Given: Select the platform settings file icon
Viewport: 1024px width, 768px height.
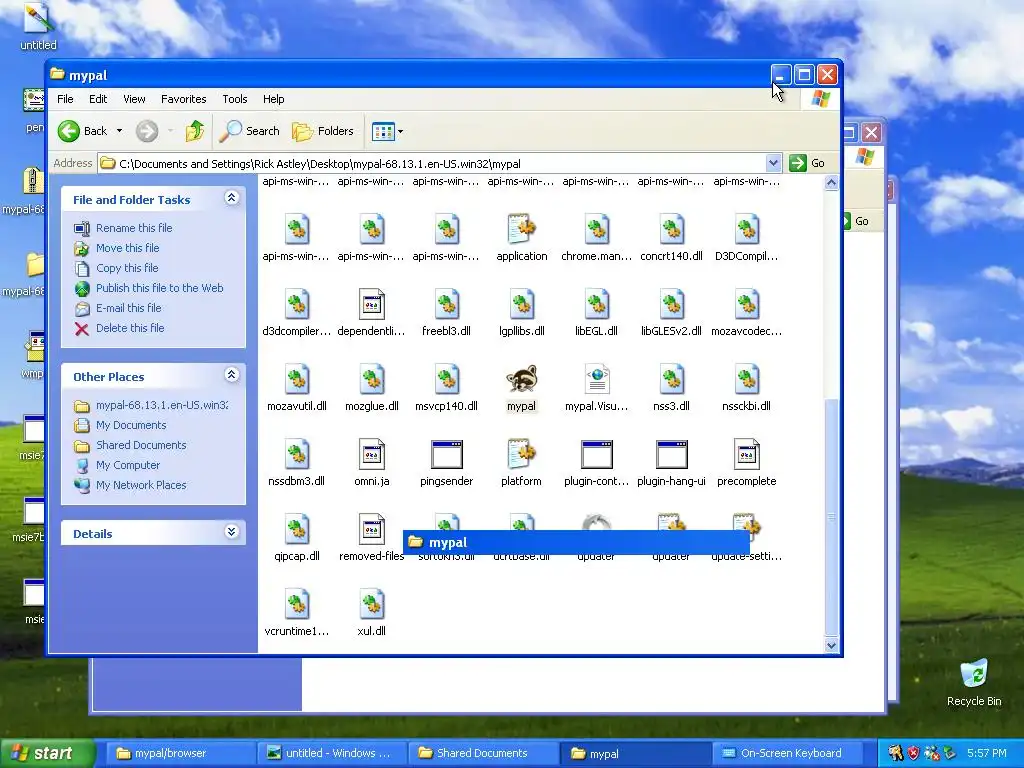Looking at the screenshot, I should click(x=521, y=455).
